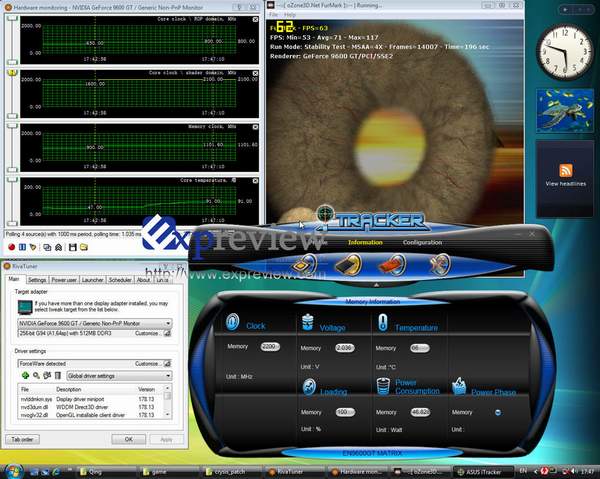Toggle the Power Phase memory indicator dot
The height and width of the screenshot is (479, 600).
pyautogui.click(x=498, y=412)
